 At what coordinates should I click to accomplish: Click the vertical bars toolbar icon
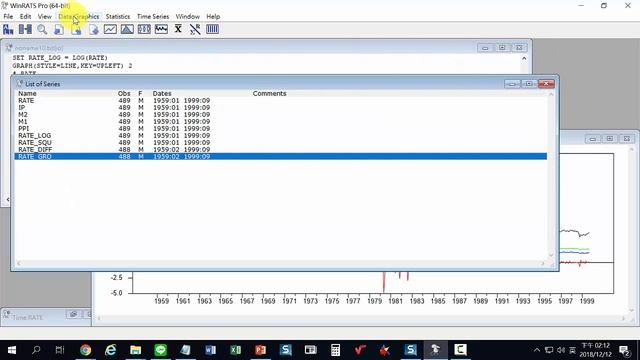[212, 29]
